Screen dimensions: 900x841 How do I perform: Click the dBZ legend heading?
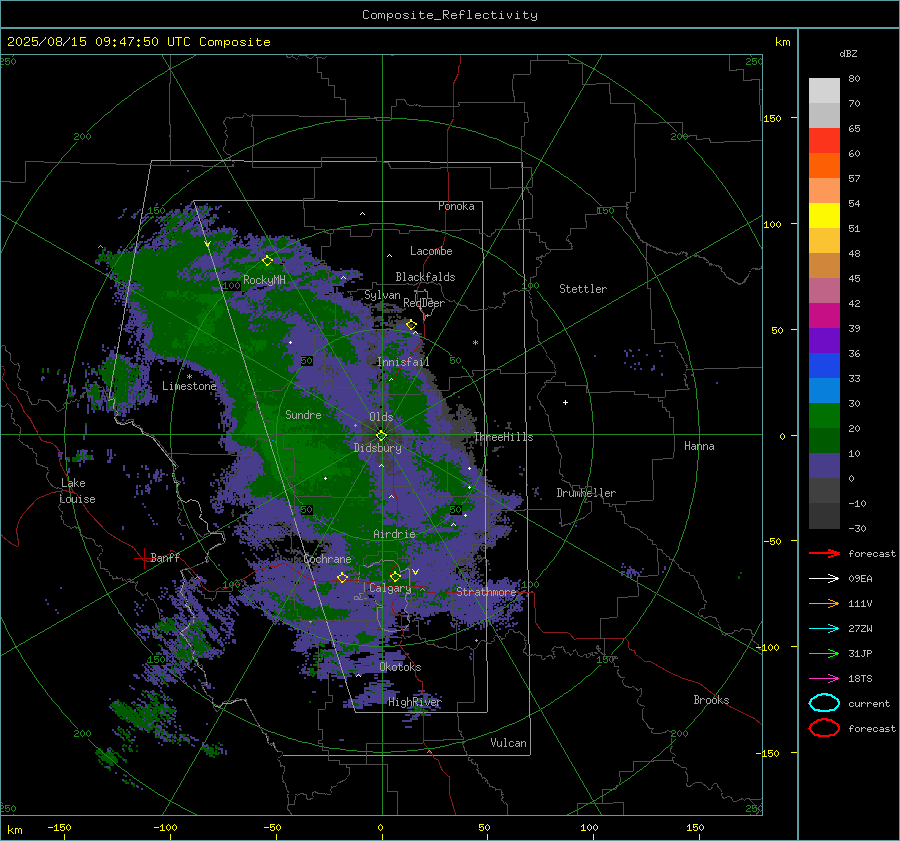click(x=848, y=53)
